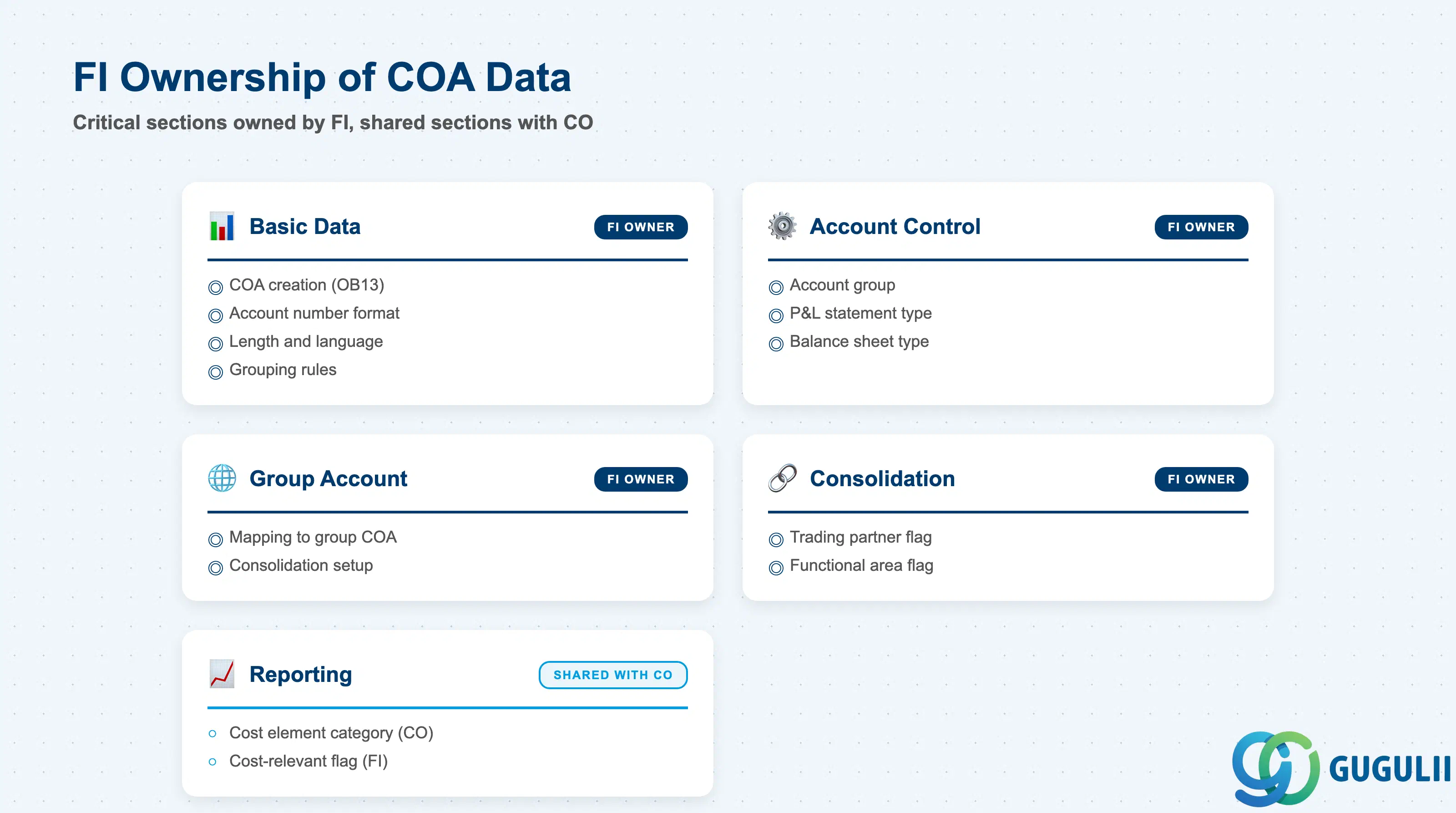Click the 'Account number format' item
Image resolution: width=1456 pixels, height=813 pixels.
coord(313,313)
